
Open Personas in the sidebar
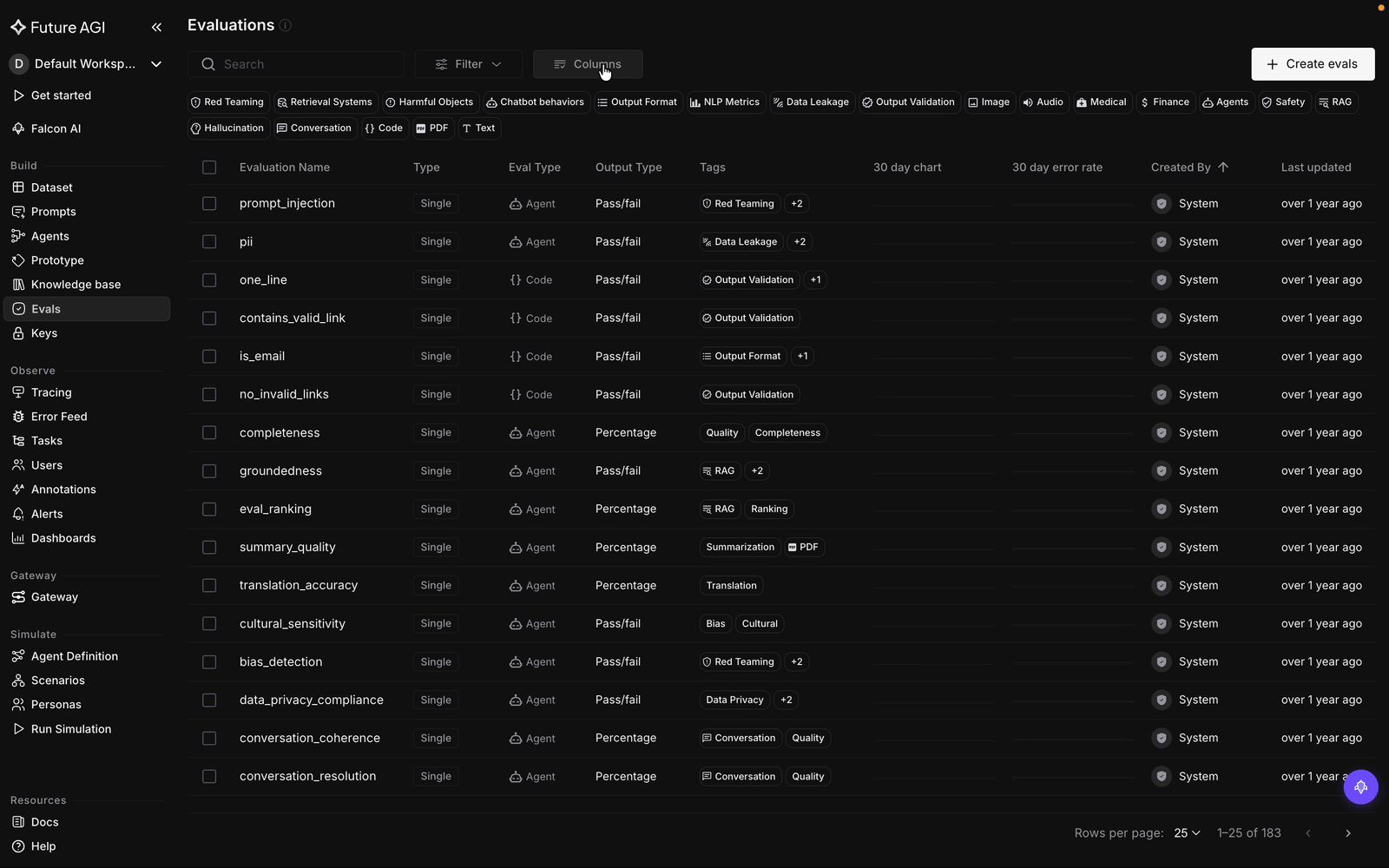click(x=87, y=705)
